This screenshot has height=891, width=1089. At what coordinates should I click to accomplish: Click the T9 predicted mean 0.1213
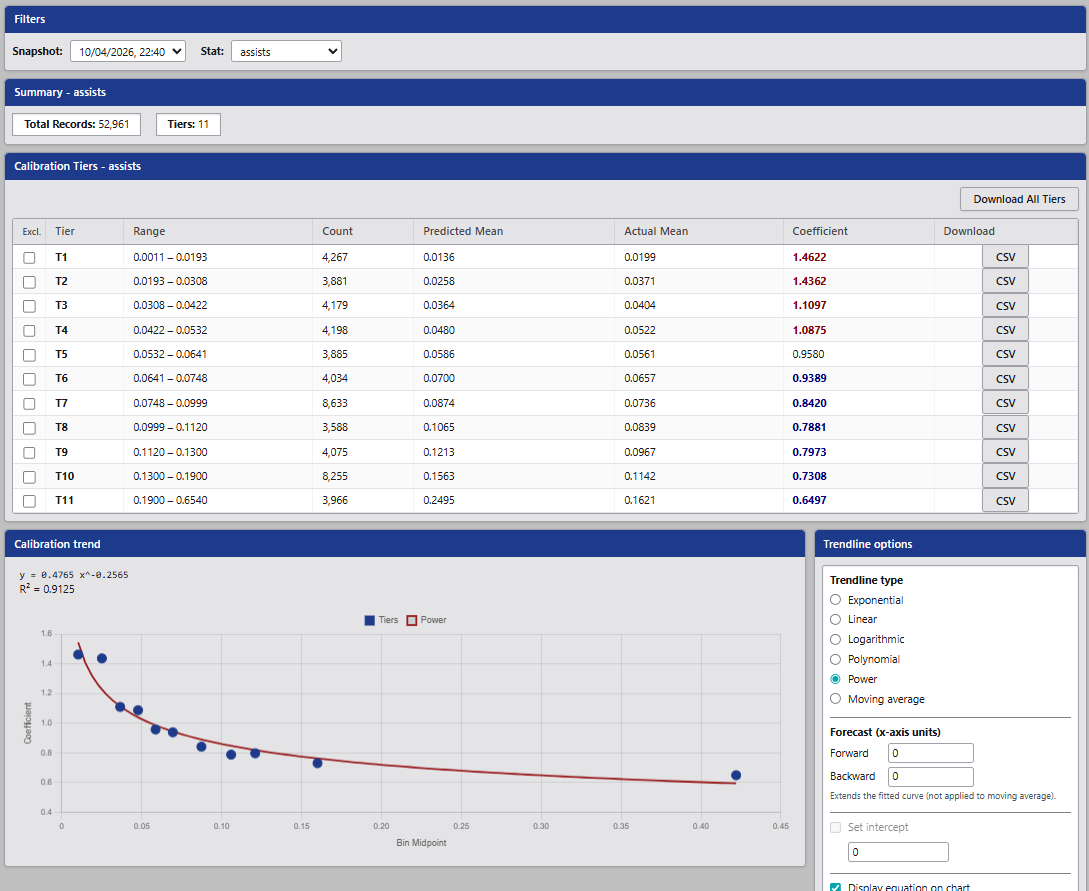[x=439, y=452]
